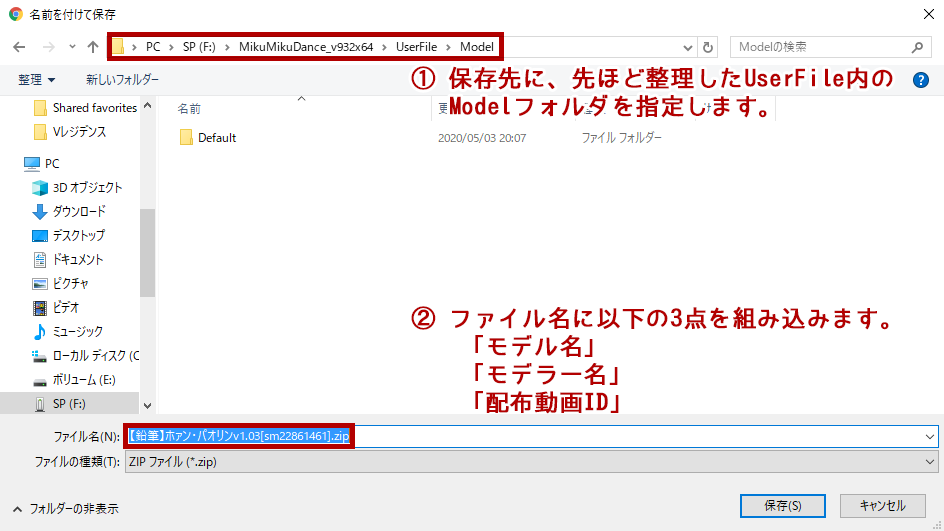Click the キャンセル button
The height and width of the screenshot is (531, 944).
click(x=882, y=506)
